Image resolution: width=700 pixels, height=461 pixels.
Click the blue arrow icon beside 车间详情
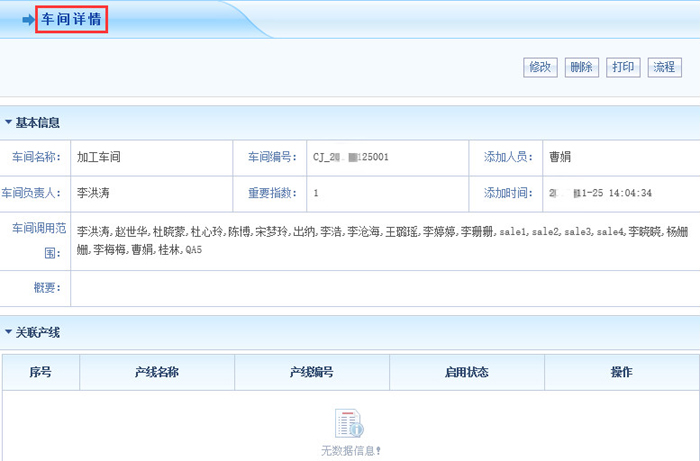coord(28,20)
